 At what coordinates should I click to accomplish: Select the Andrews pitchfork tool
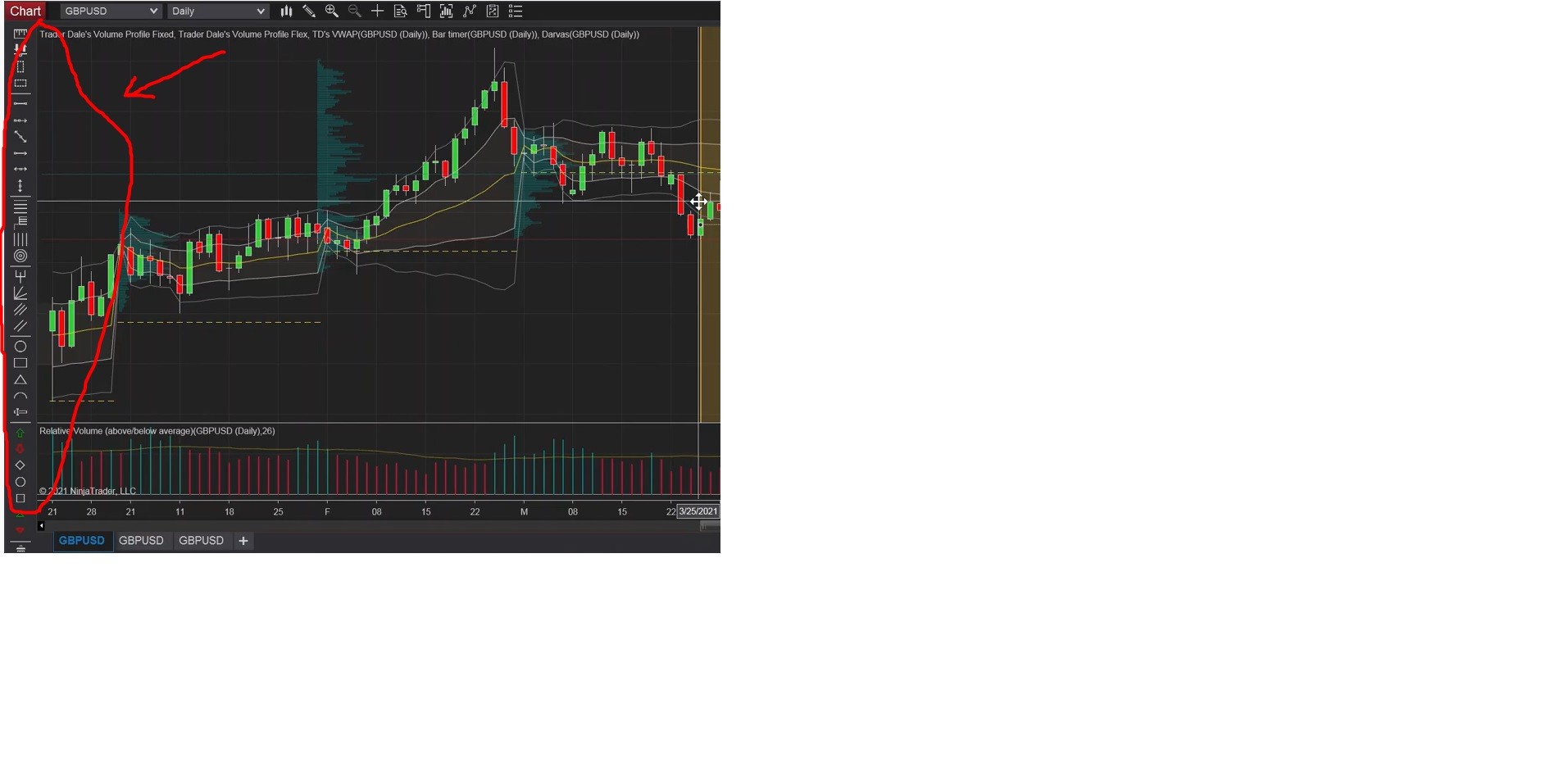20,277
